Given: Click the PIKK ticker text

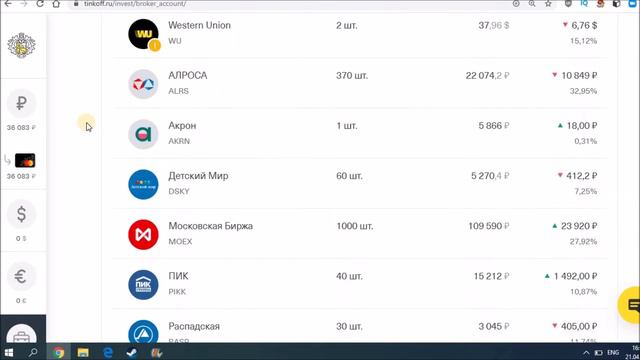Looking at the screenshot, I should pyautogui.click(x=177, y=292).
